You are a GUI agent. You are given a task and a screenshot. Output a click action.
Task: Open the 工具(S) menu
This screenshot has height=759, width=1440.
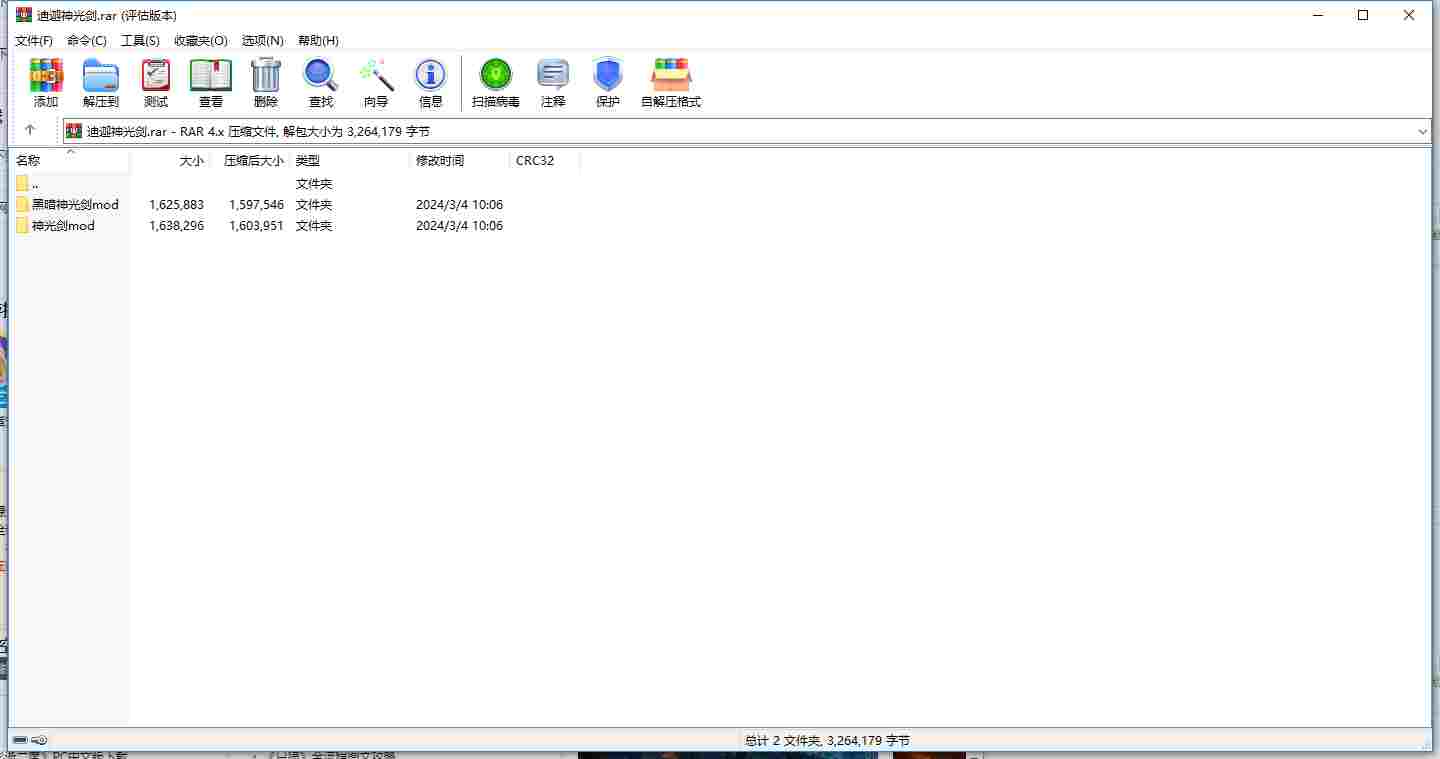coord(140,40)
